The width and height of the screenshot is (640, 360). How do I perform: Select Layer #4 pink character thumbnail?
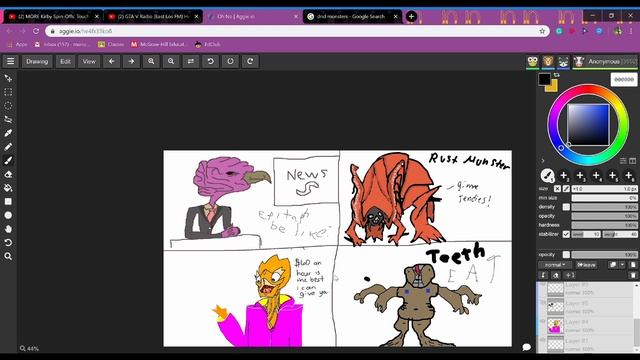[555, 326]
